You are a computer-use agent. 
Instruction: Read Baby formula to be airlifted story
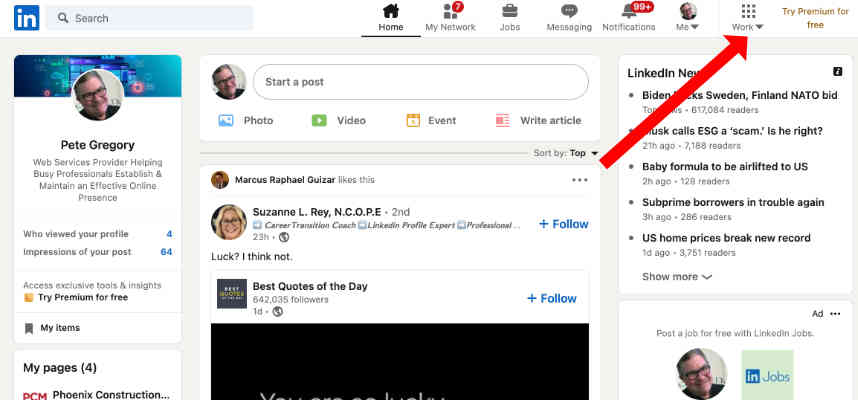pyautogui.click(x=725, y=166)
